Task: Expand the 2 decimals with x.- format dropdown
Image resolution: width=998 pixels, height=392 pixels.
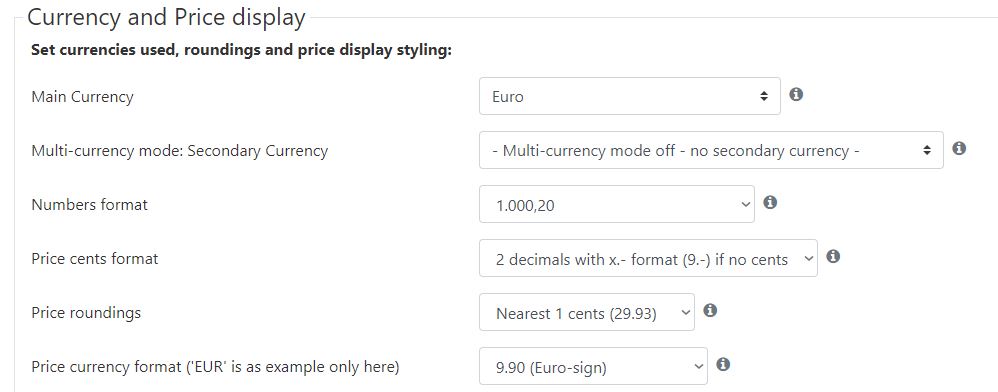Action: [x=648, y=258]
